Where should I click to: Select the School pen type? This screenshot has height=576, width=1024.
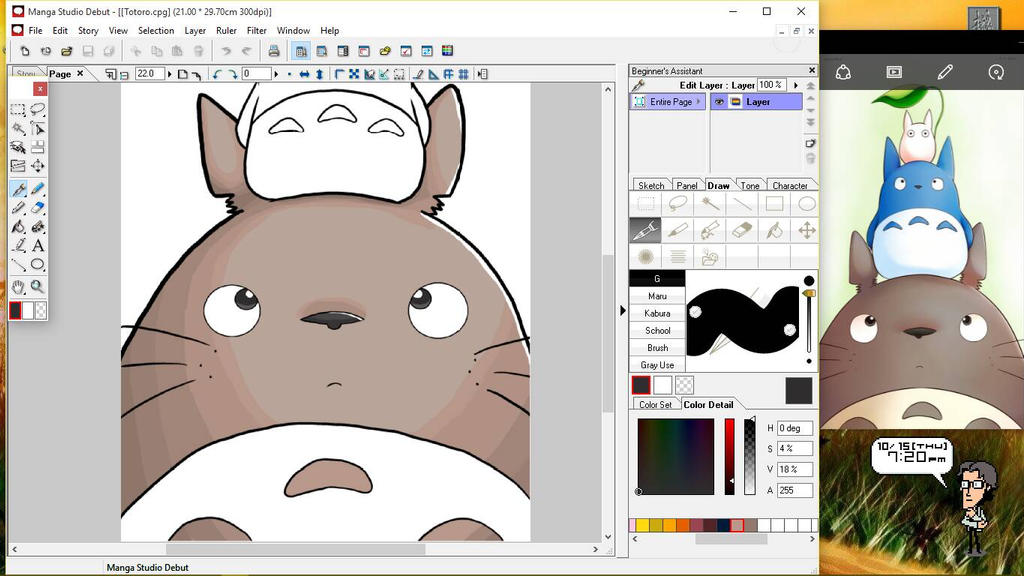click(x=657, y=330)
